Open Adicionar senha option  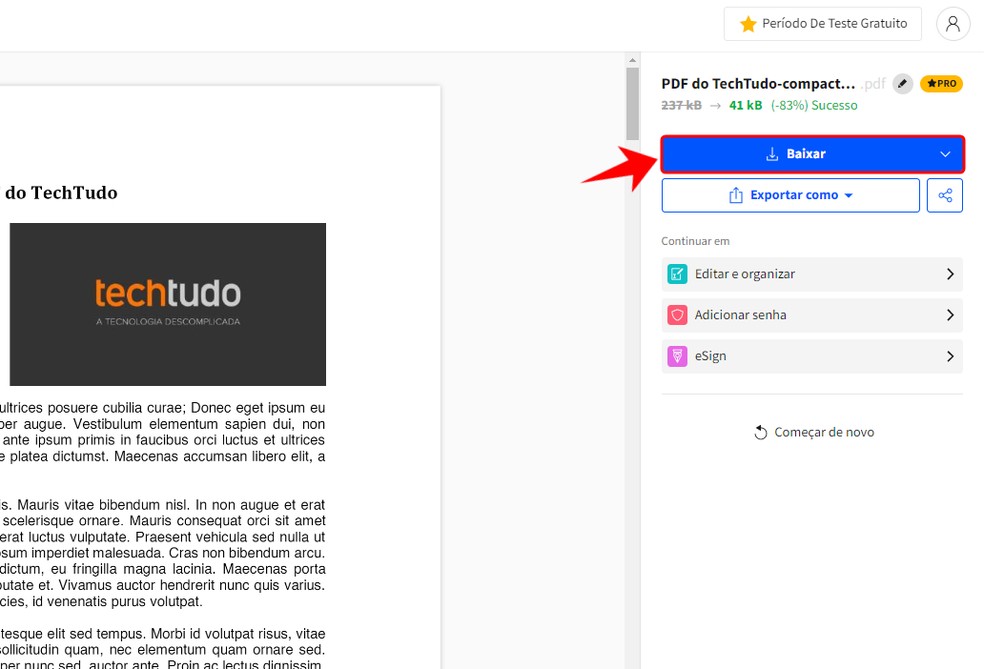(811, 315)
